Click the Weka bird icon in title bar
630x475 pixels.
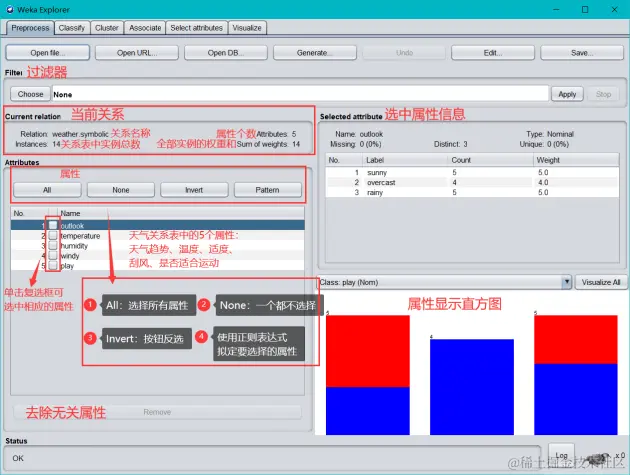coord(10,9)
